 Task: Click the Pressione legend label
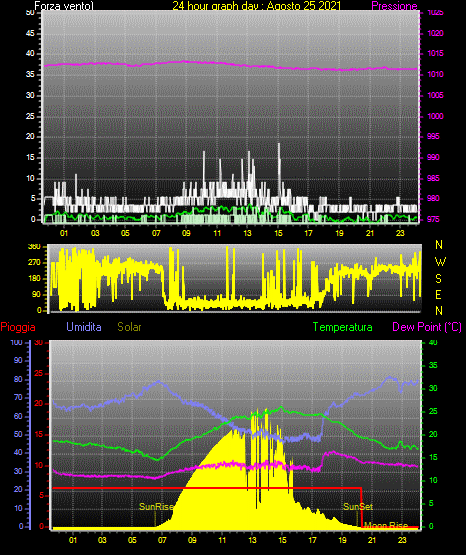394,6
